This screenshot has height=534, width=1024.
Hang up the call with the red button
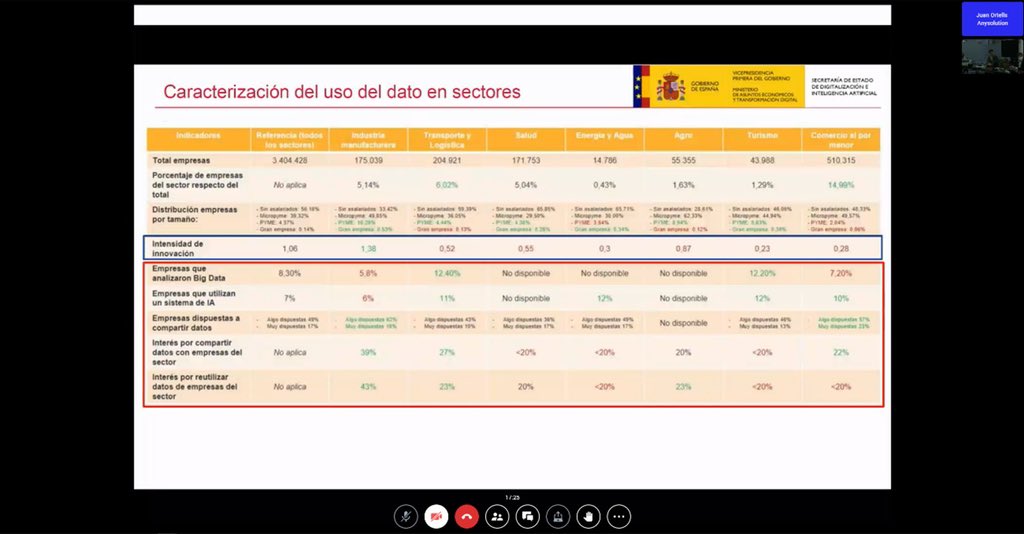466,516
